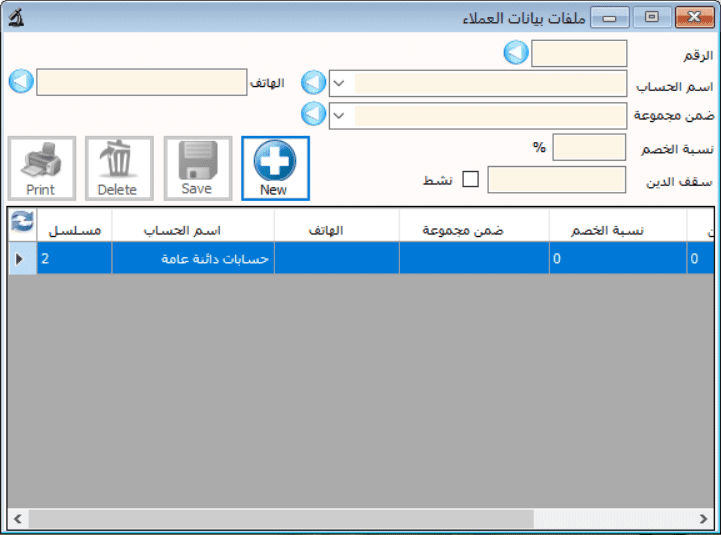Click blue arrow beside الرقم field
Screen dimensions: 721x535
(x=516, y=53)
